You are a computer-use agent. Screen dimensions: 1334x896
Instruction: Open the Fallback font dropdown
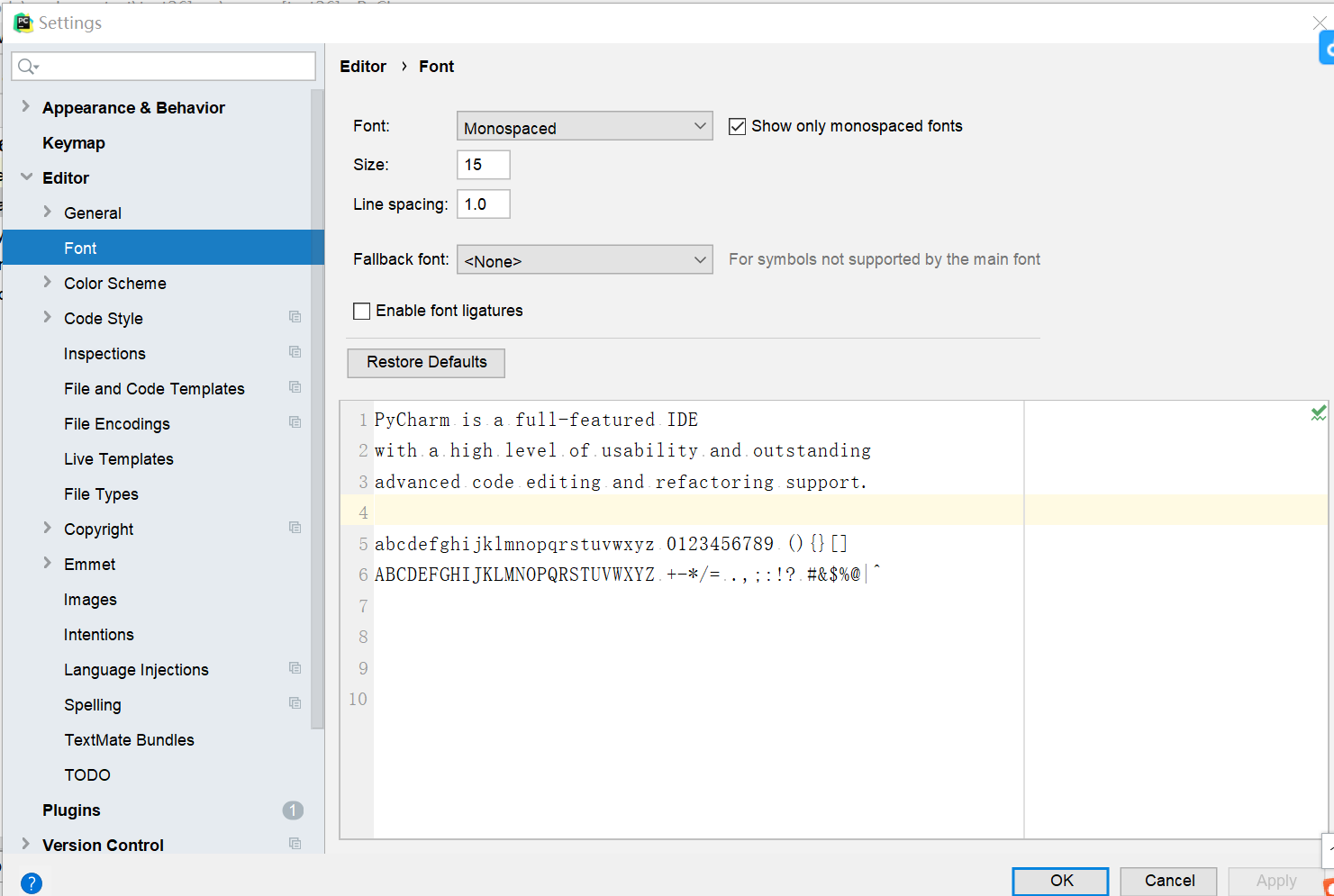coord(585,259)
